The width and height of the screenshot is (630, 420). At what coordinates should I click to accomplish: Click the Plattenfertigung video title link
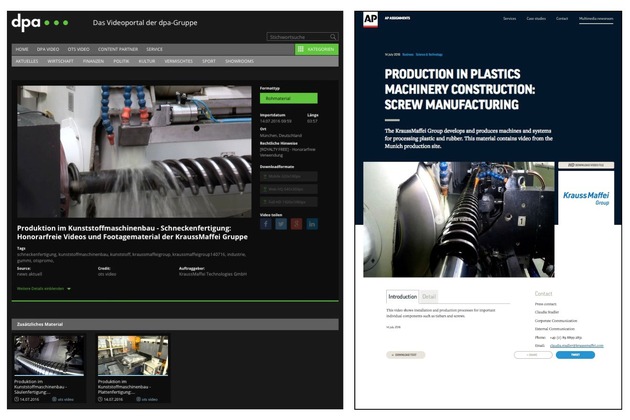(124, 387)
